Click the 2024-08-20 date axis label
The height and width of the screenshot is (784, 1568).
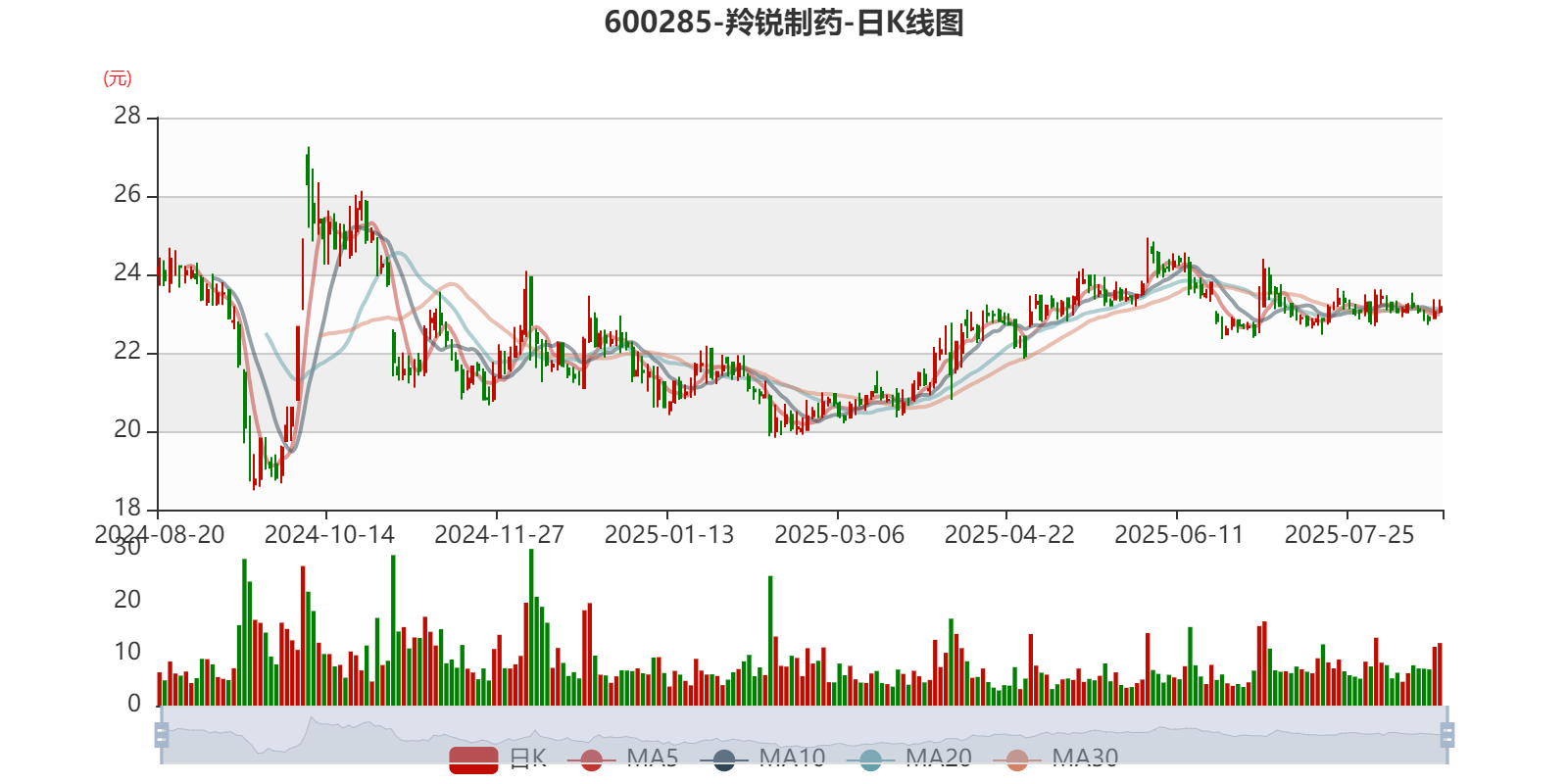[160, 535]
